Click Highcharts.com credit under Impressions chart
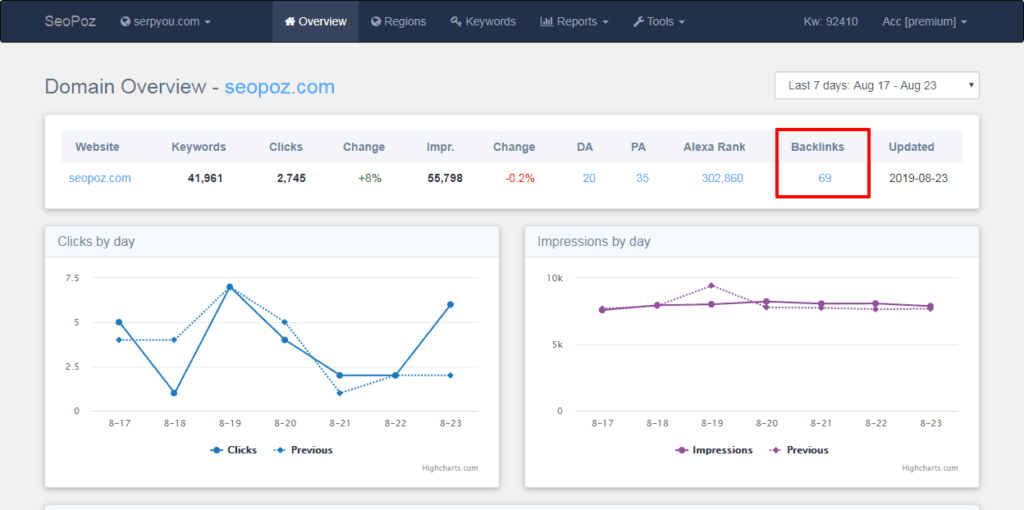This screenshot has height=510, width=1024. pyautogui.click(x=930, y=468)
